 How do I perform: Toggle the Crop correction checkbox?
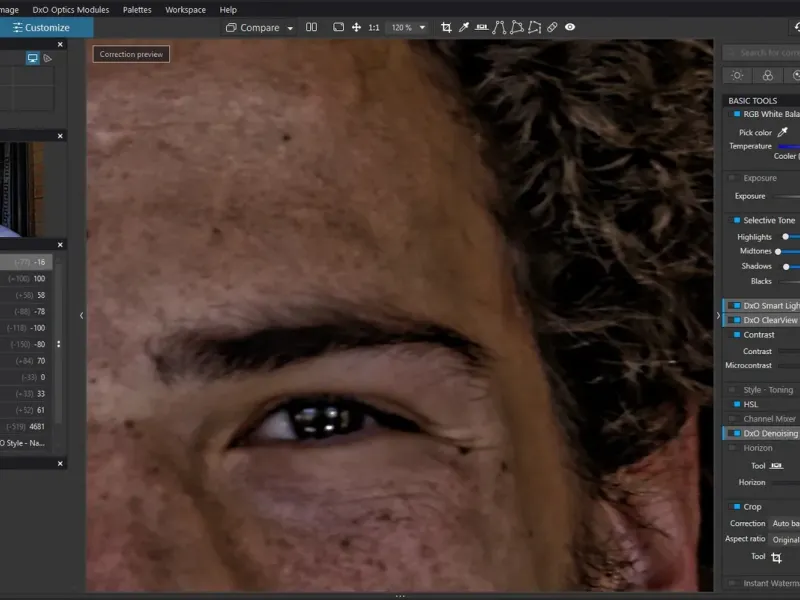point(737,507)
